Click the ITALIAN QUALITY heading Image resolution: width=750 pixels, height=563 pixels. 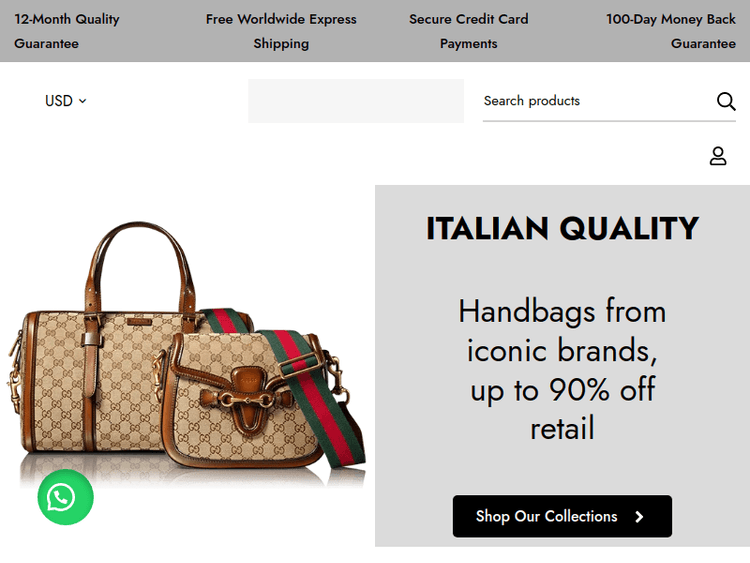pyautogui.click(x=562, y=228)
